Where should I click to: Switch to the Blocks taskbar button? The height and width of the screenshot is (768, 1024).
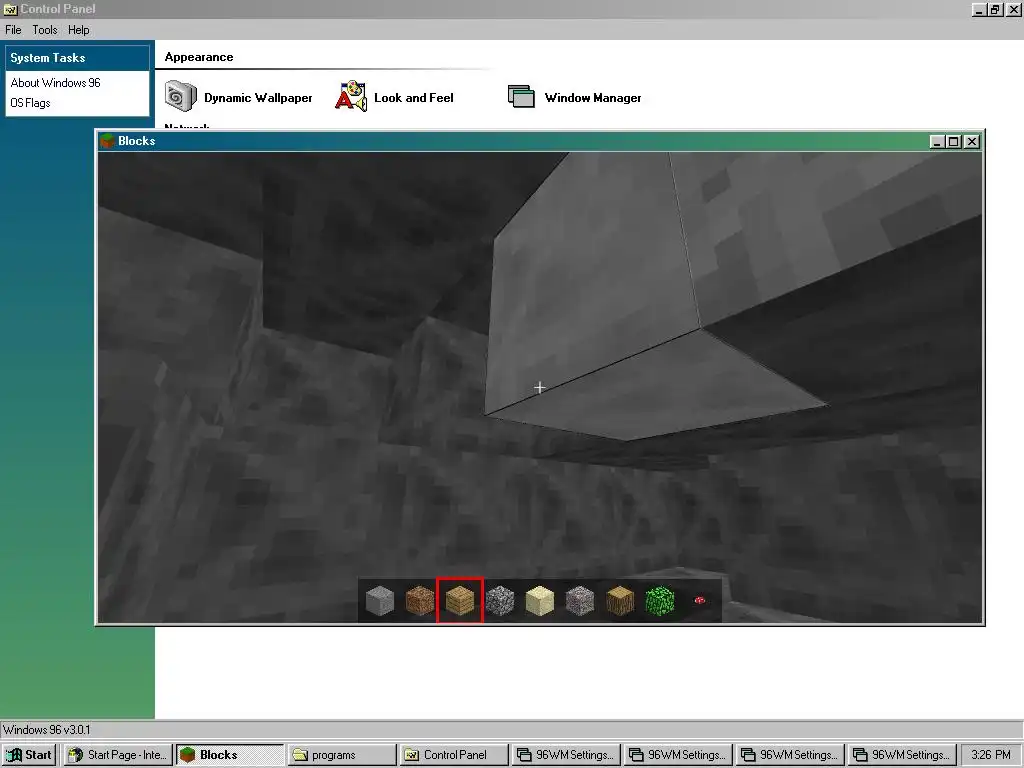(x=231, y=755)
